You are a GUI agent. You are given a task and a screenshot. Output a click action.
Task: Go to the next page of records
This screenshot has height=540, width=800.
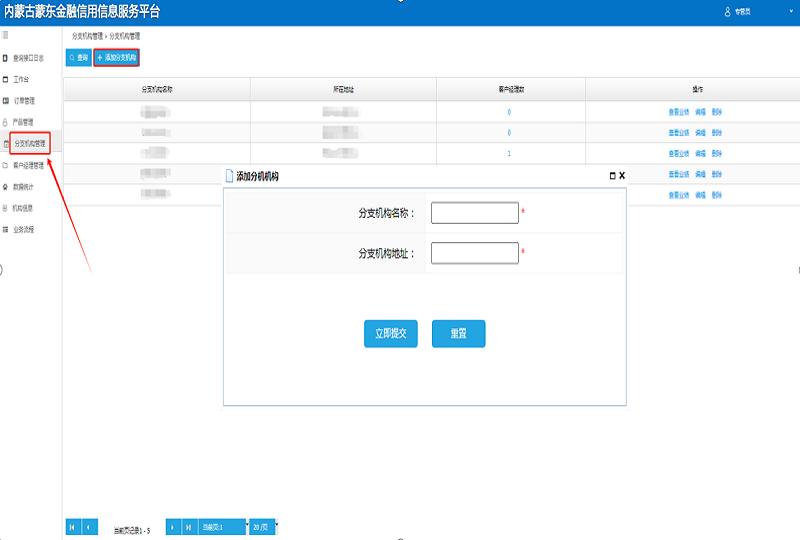click(x=172, y=526)
